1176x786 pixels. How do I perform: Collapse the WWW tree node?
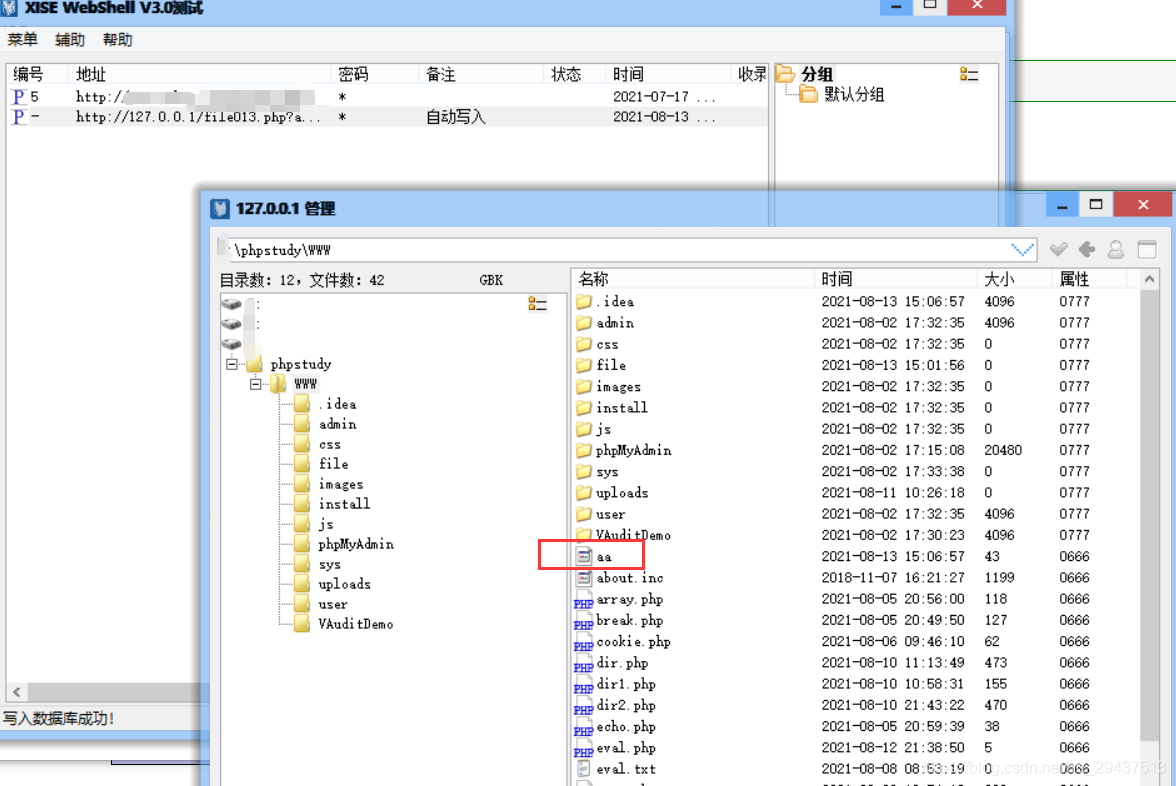(256, 384)
